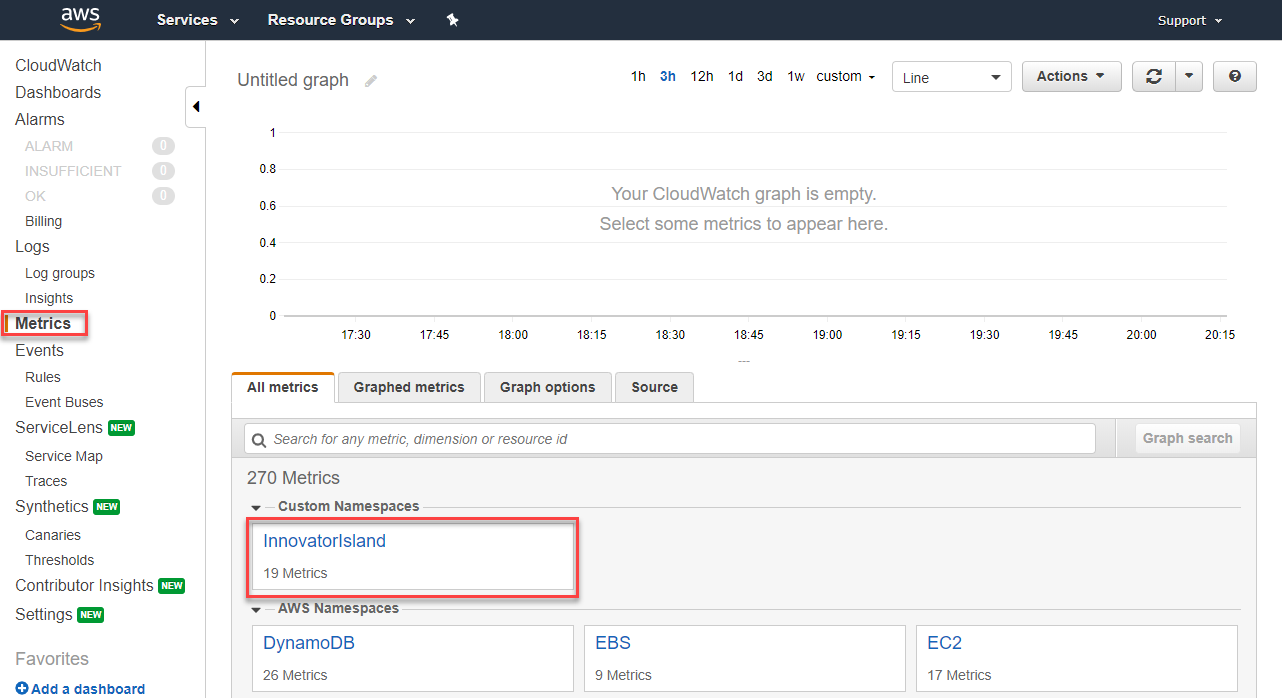Switch to the Graphed metrics tab
The width and height of the screenshot is (1282, 698).
[x=409, y=387]
